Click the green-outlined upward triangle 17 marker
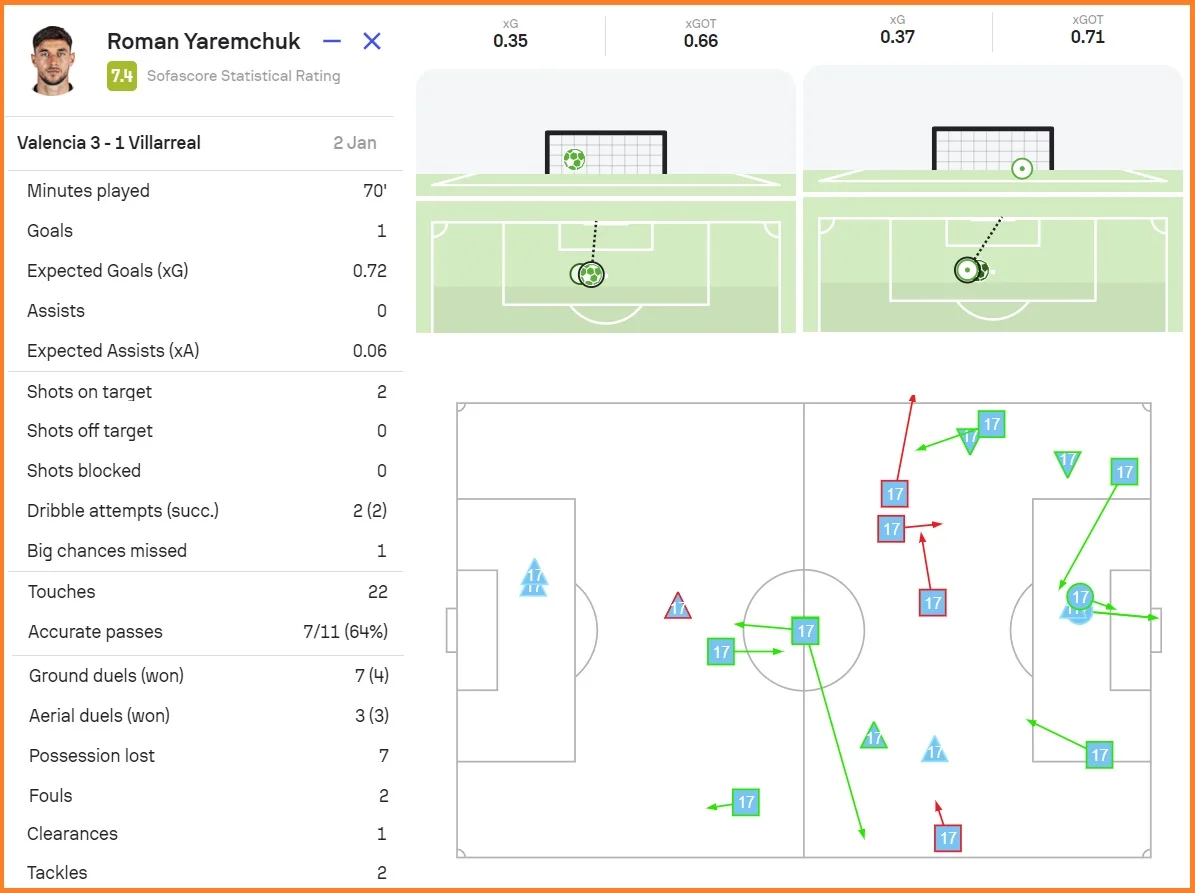This screenshot has width=1195, height=893. pyautogui.click(x=874, y=737)
